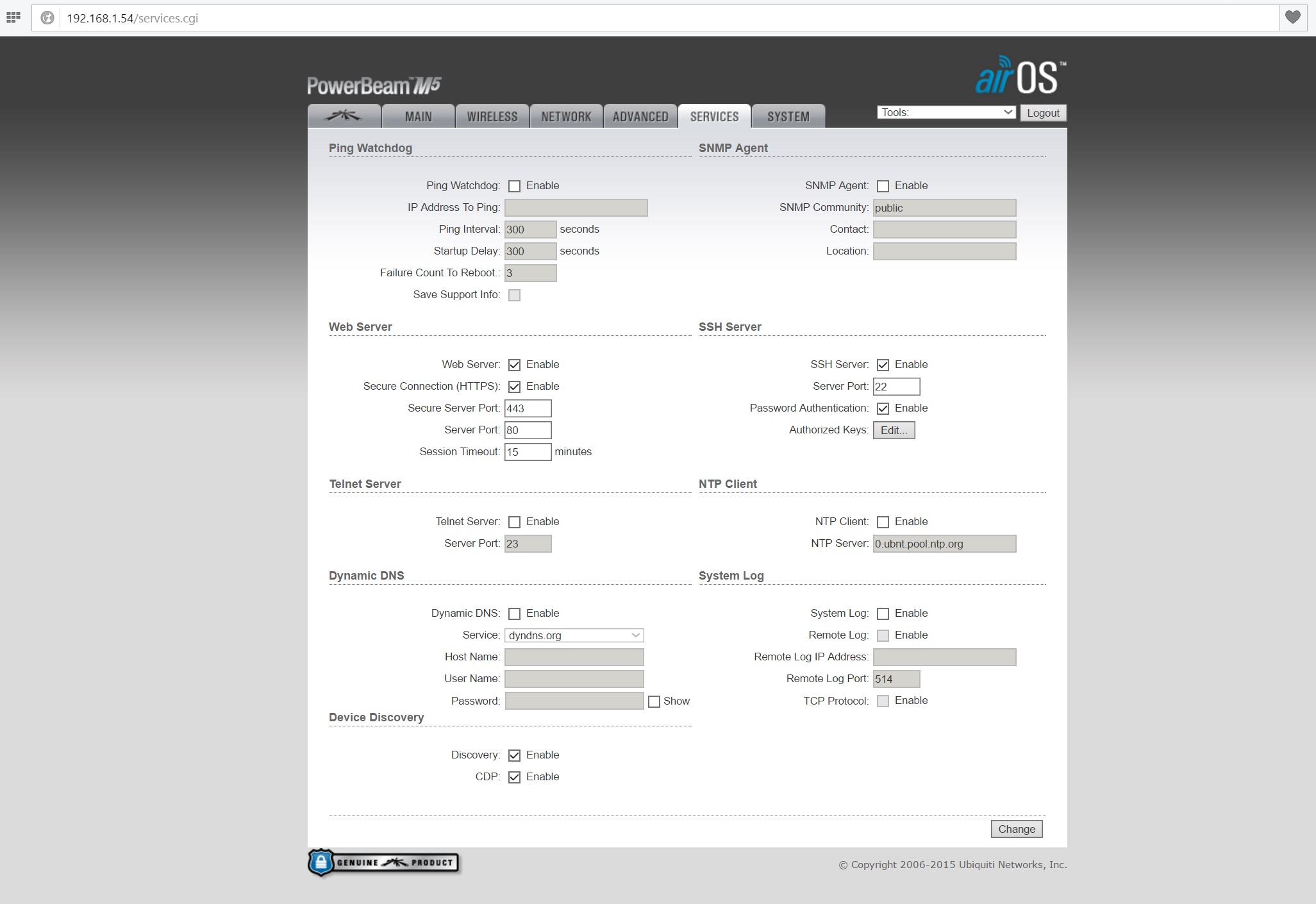Open the Ubiquiti logo tab
1316x904 pixels.
pyautogui.click(x=344, y=117)
